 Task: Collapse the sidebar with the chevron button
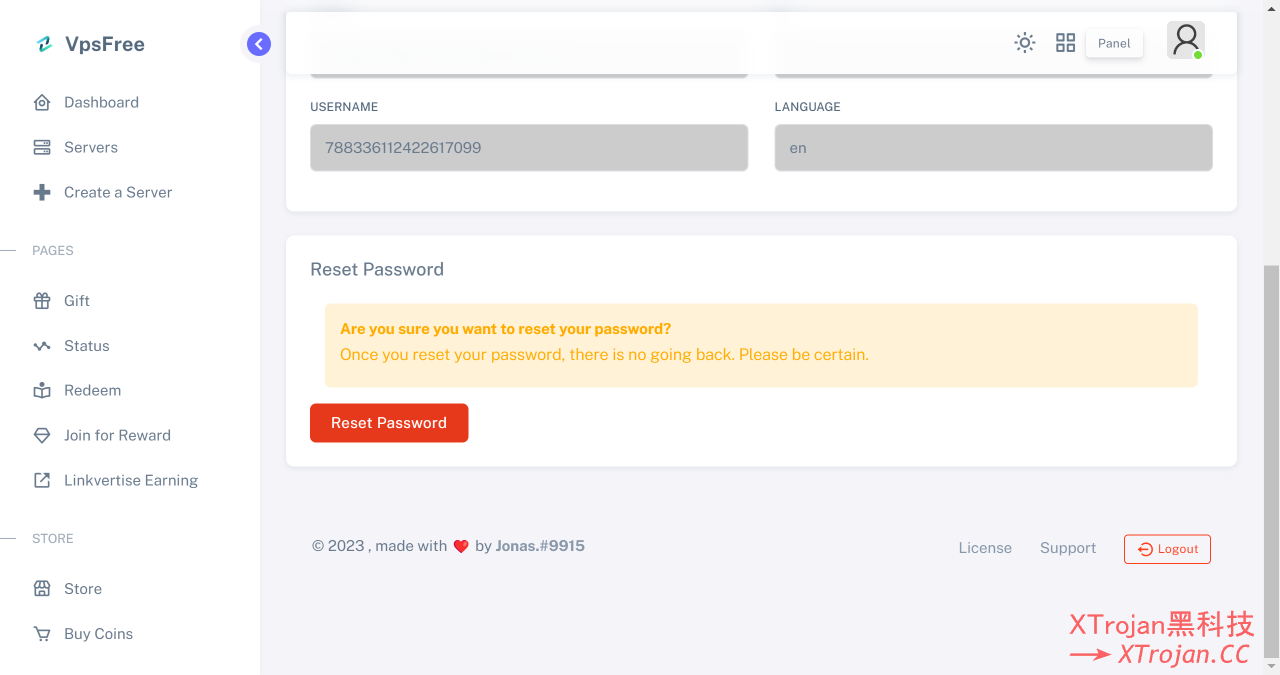tap(259, 44)
